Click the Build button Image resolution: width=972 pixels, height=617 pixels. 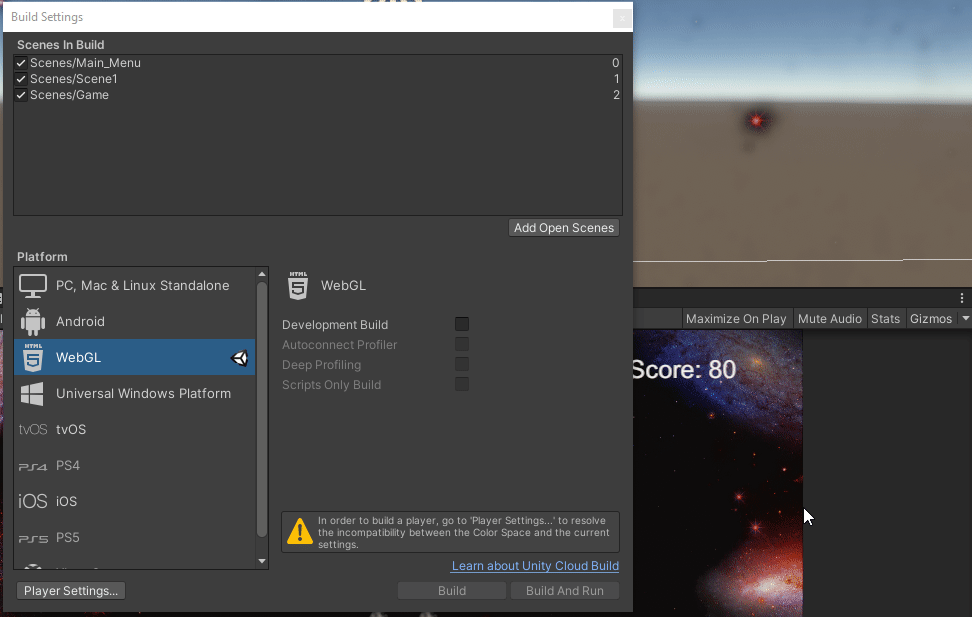click(x=452, y=591)
